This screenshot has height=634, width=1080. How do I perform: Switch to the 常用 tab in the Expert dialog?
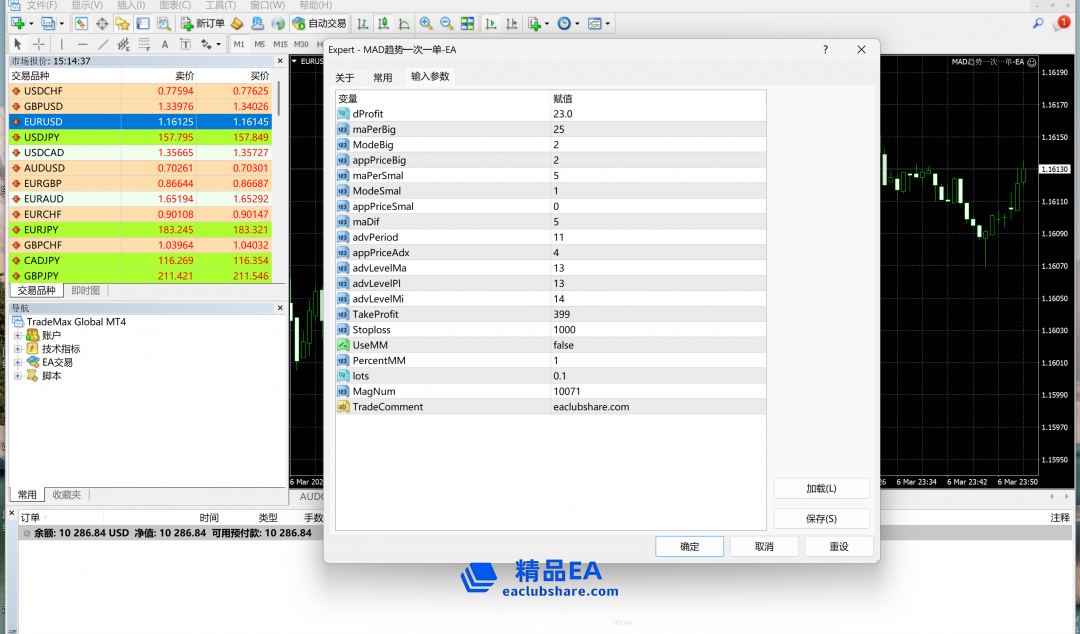coord(383,77)
